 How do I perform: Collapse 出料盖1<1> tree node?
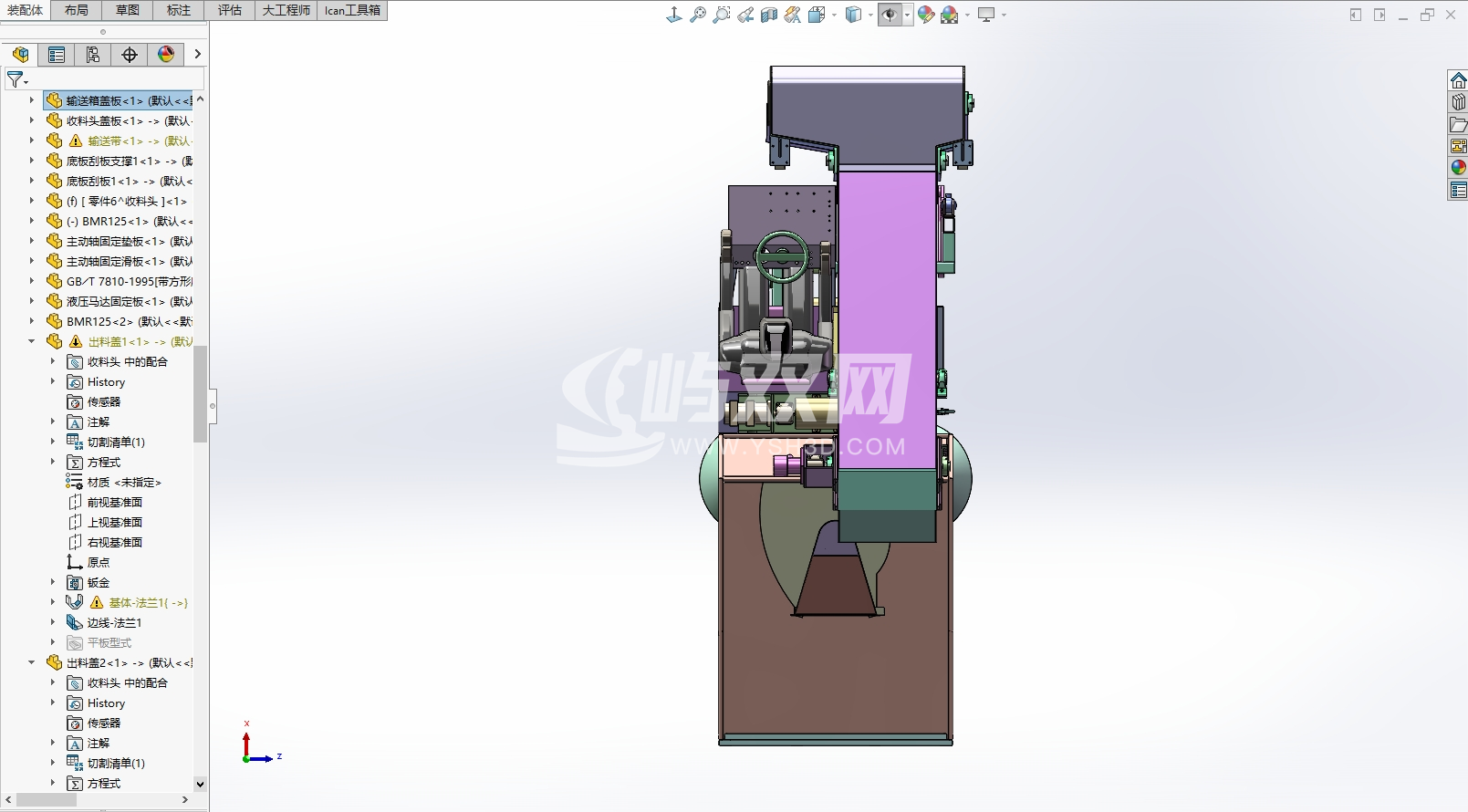32,341
